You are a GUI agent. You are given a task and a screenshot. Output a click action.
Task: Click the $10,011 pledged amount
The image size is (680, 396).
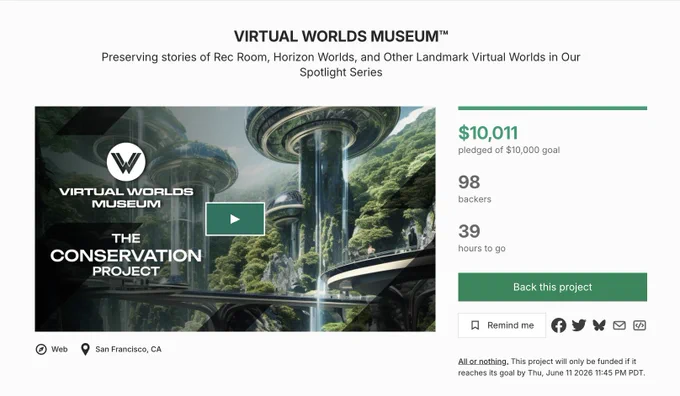(x=488, y=133)
